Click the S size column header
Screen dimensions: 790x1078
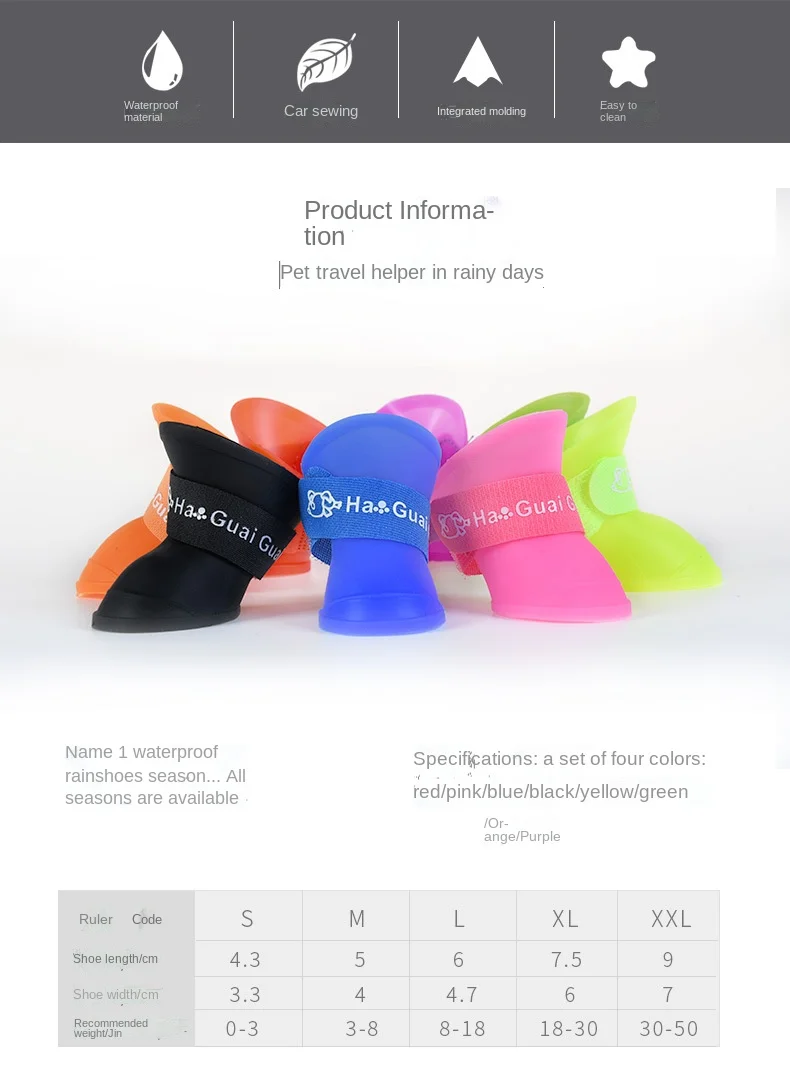click(x=248, y=918)
